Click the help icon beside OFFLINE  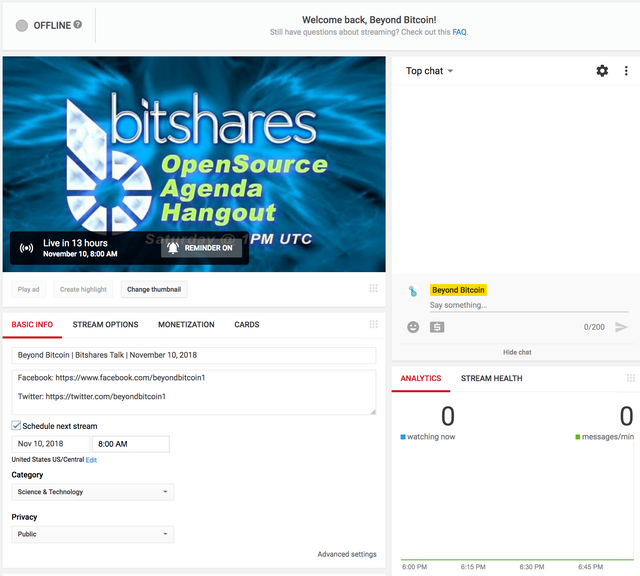tap(78, 24)
